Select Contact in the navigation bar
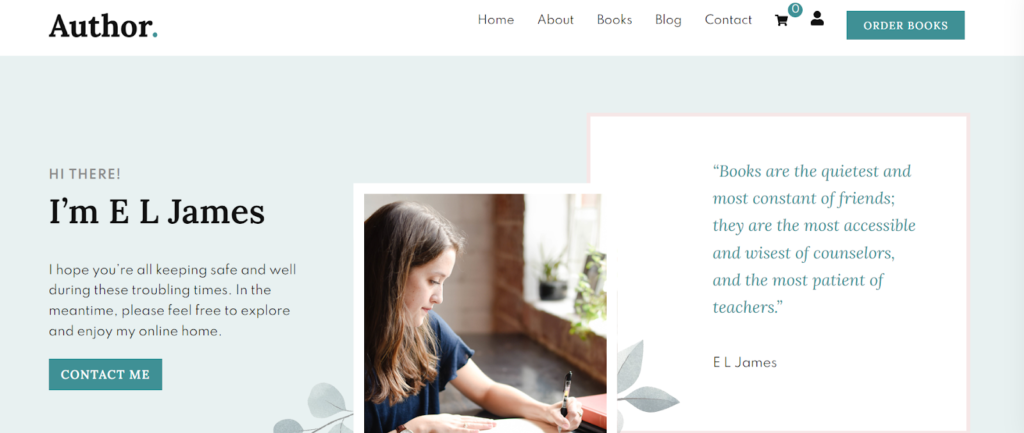This screenshot has height=433, width=1024. click(x=728, y=20)
